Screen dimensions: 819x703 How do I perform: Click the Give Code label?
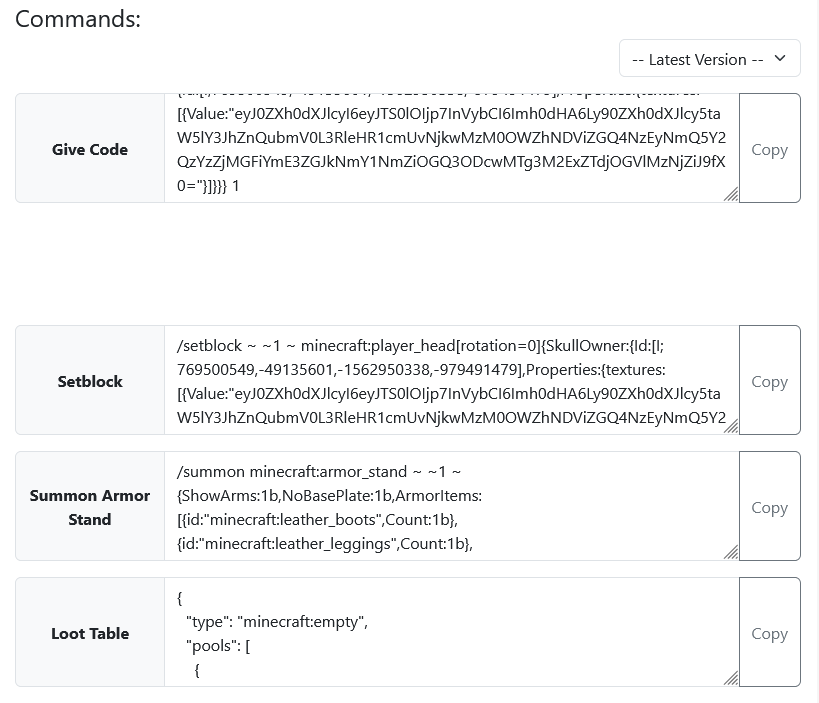(x=90, y=149)
